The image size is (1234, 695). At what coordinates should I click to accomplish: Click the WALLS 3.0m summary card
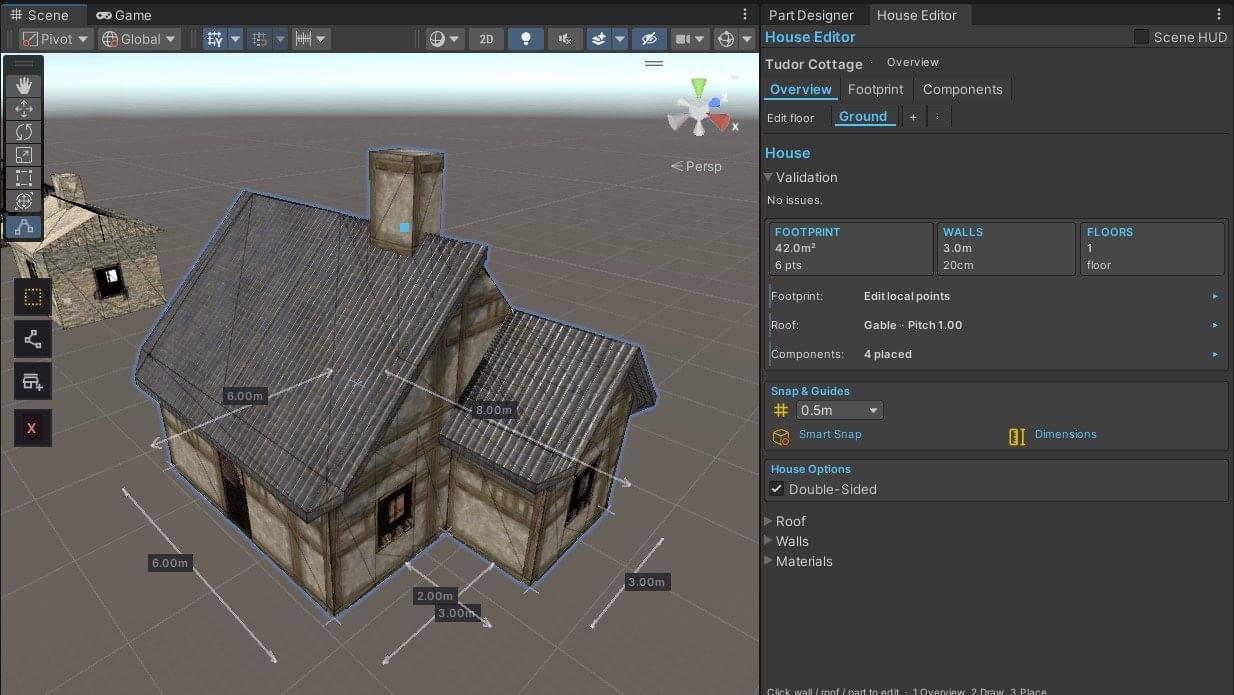(1006, 249)
